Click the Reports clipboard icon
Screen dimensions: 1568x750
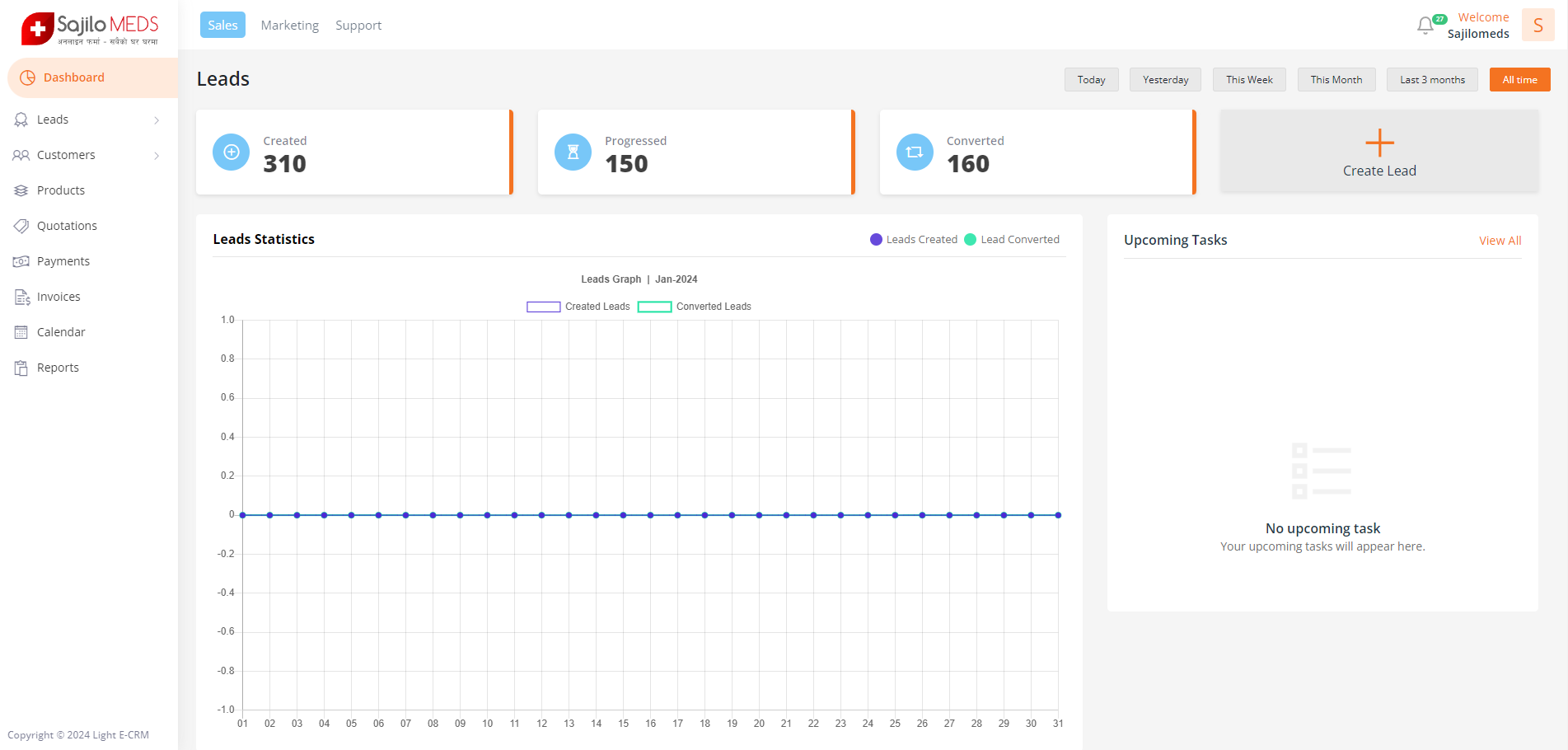21,368
